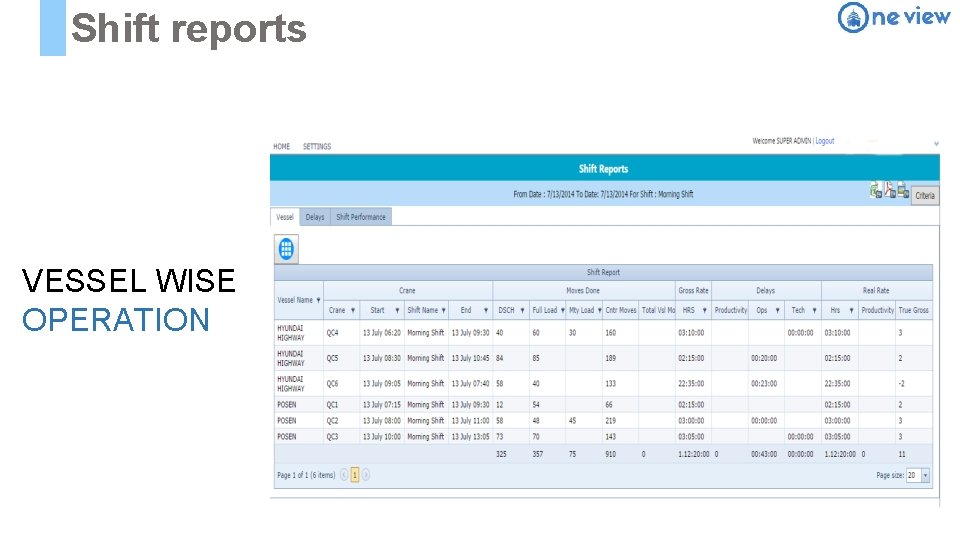Screen dimensions: 960x540
Task: Export shift report to Excel
Action: click(876, 190)
